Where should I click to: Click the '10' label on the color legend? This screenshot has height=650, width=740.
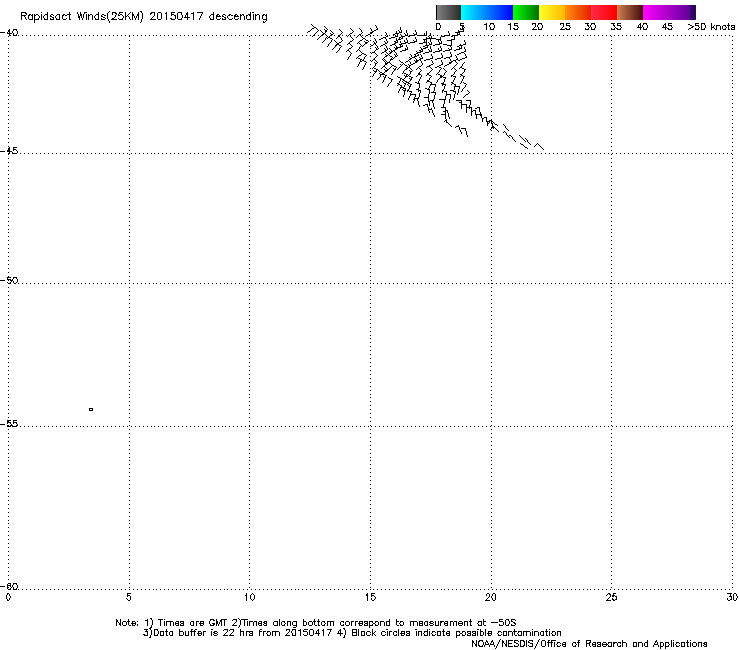(489, 27)
